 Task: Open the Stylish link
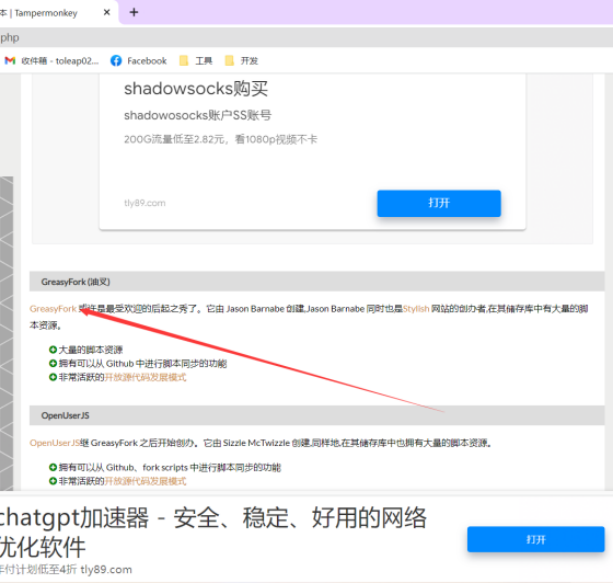[x=416, y=309]
